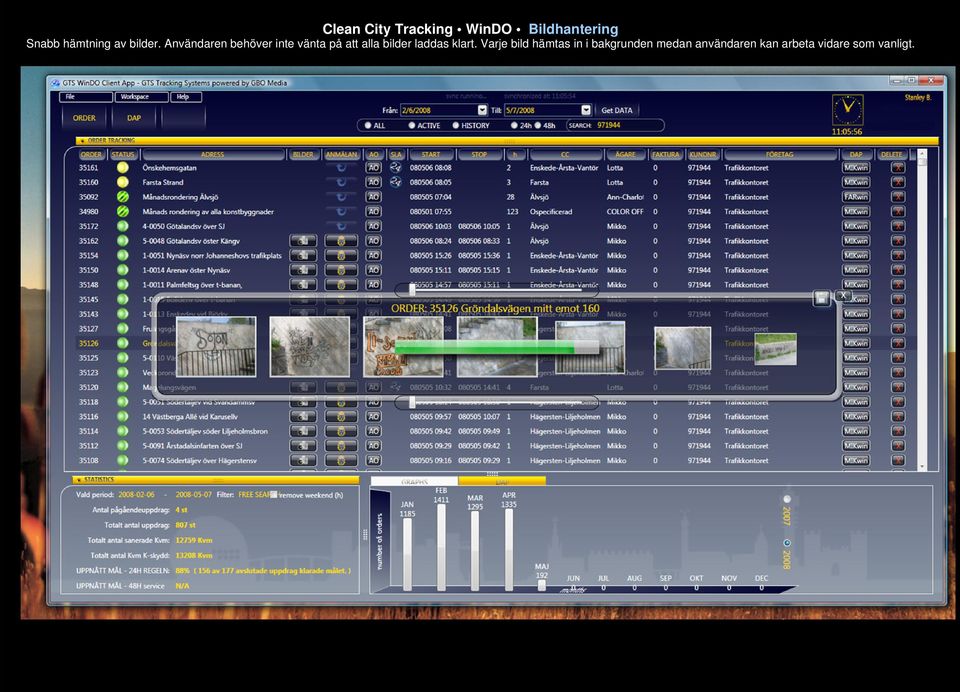Select year 2008 radio button
Screen dimensions: 960x692
pyautogui.click(x=787, y=543)
